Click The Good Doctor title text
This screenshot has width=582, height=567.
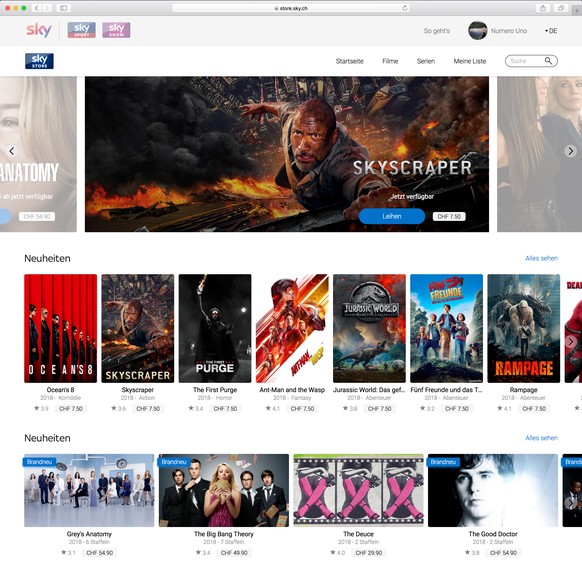coord(493,534)
